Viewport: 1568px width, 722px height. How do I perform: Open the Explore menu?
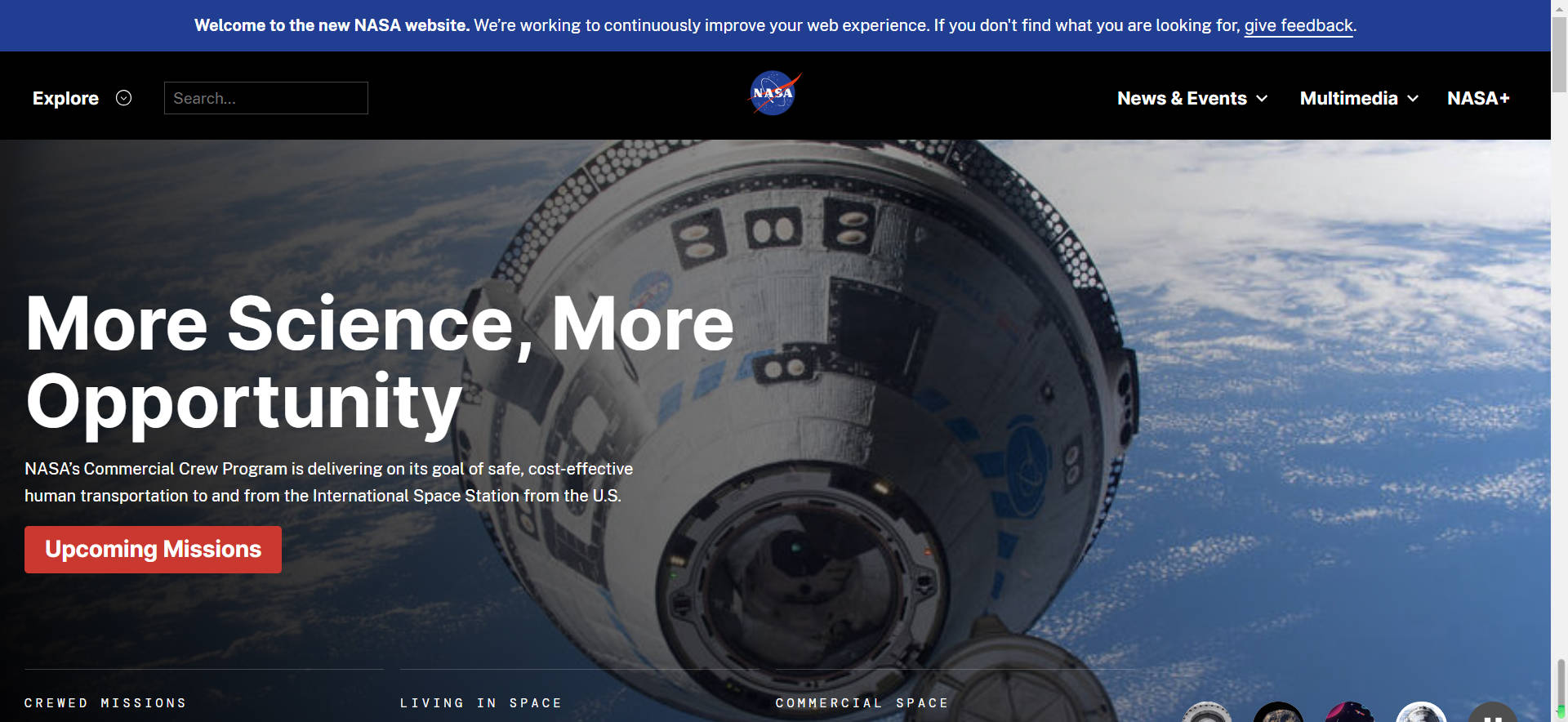82,98
